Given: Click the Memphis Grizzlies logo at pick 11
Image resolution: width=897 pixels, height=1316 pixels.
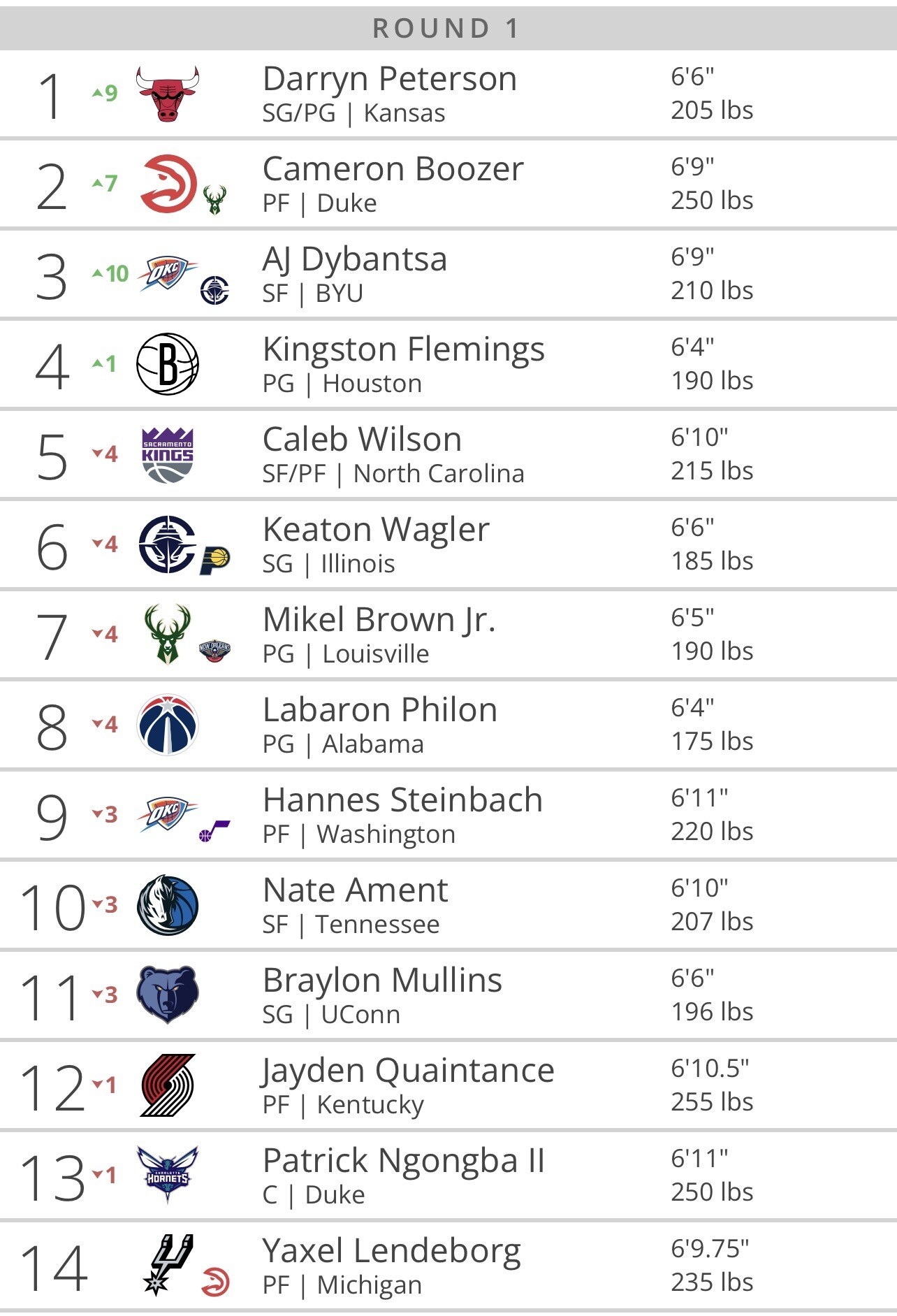Looking at the screenshot, I should coord(168,995).
